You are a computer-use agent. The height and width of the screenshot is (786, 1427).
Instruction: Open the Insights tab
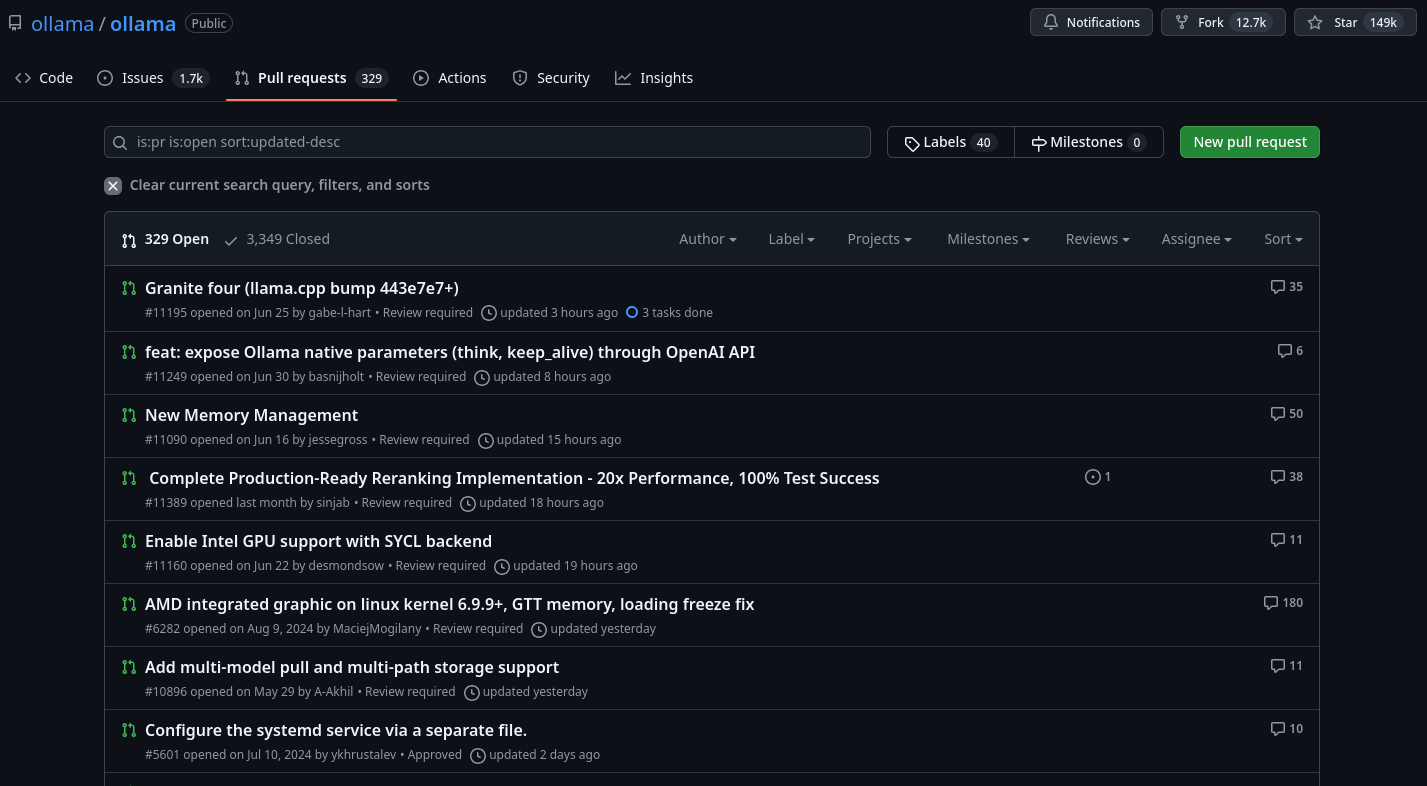(x=654, y=78)
